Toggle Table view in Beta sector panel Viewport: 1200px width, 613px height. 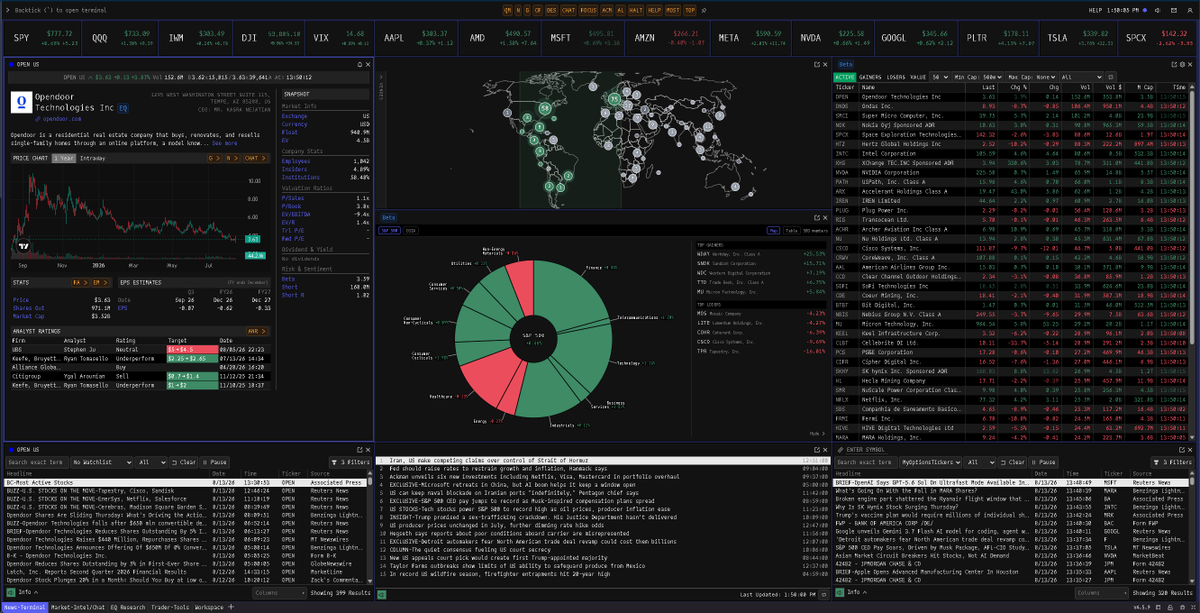(792, 230)
